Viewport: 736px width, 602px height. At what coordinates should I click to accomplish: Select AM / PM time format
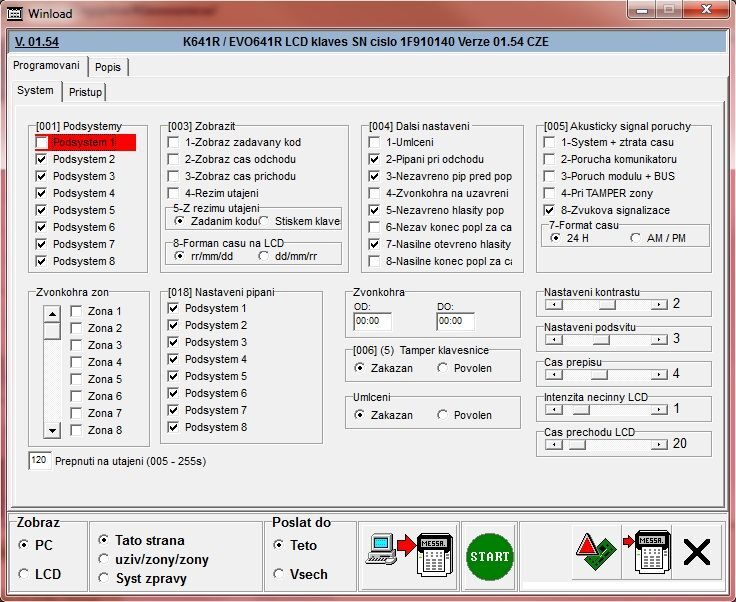pyautogui.click(x=637, y=239)
